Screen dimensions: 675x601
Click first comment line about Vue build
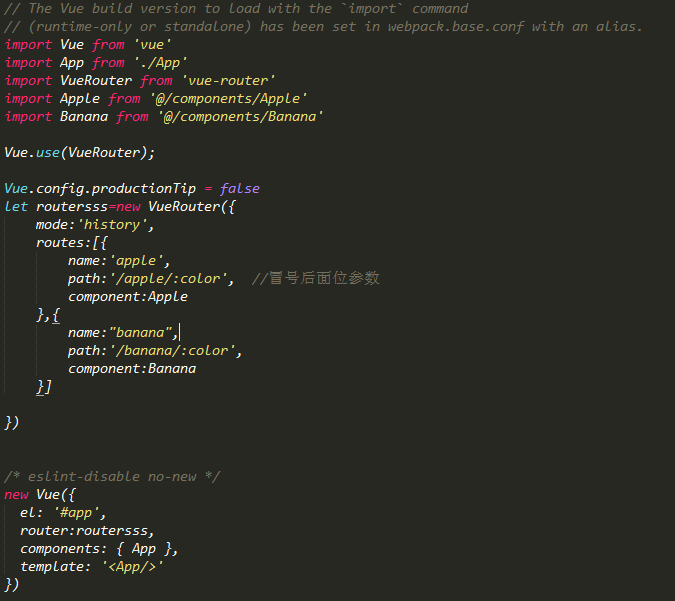pyautogui.click(x=236, y=9)
